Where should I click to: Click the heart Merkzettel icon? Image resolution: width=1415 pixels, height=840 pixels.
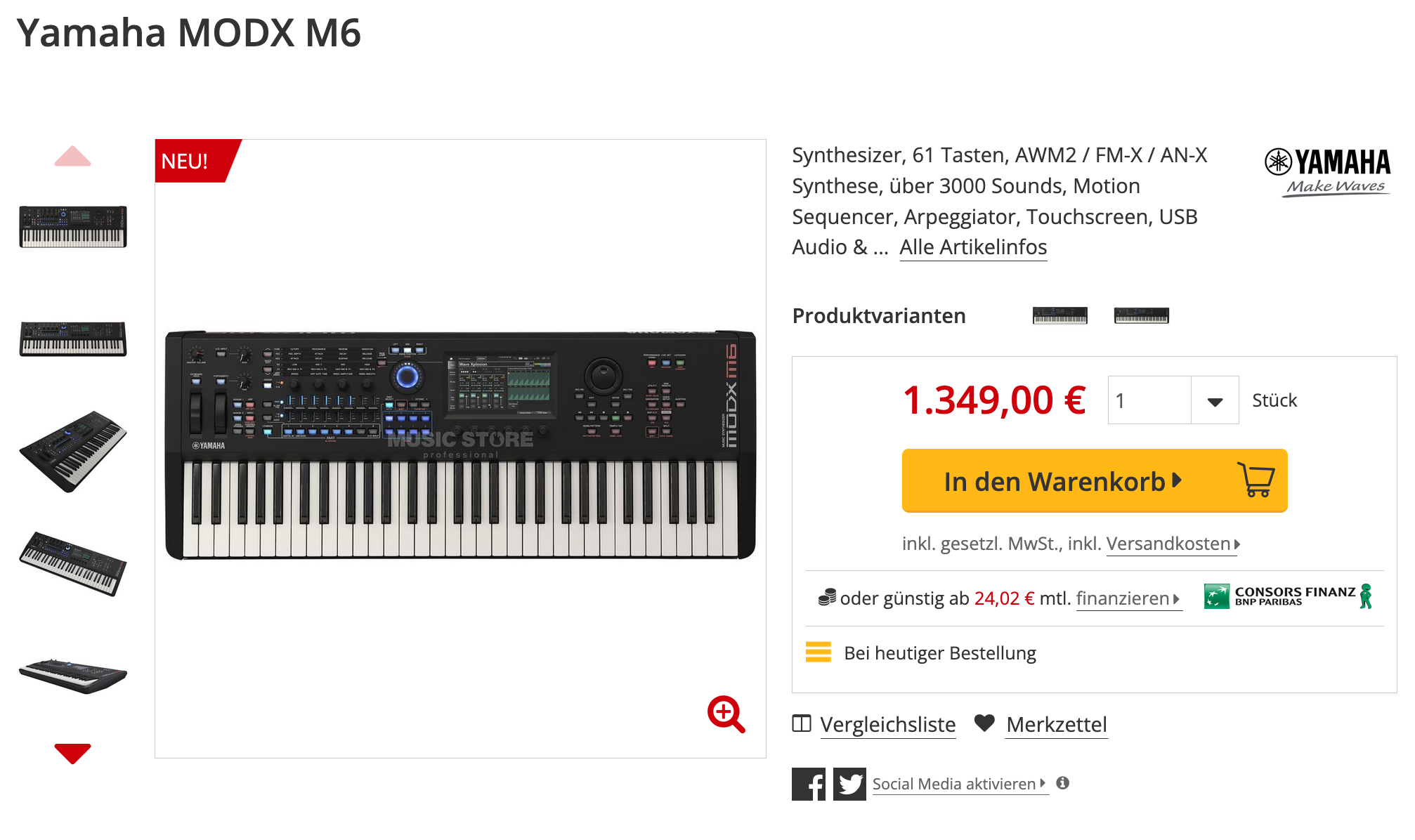984,723
